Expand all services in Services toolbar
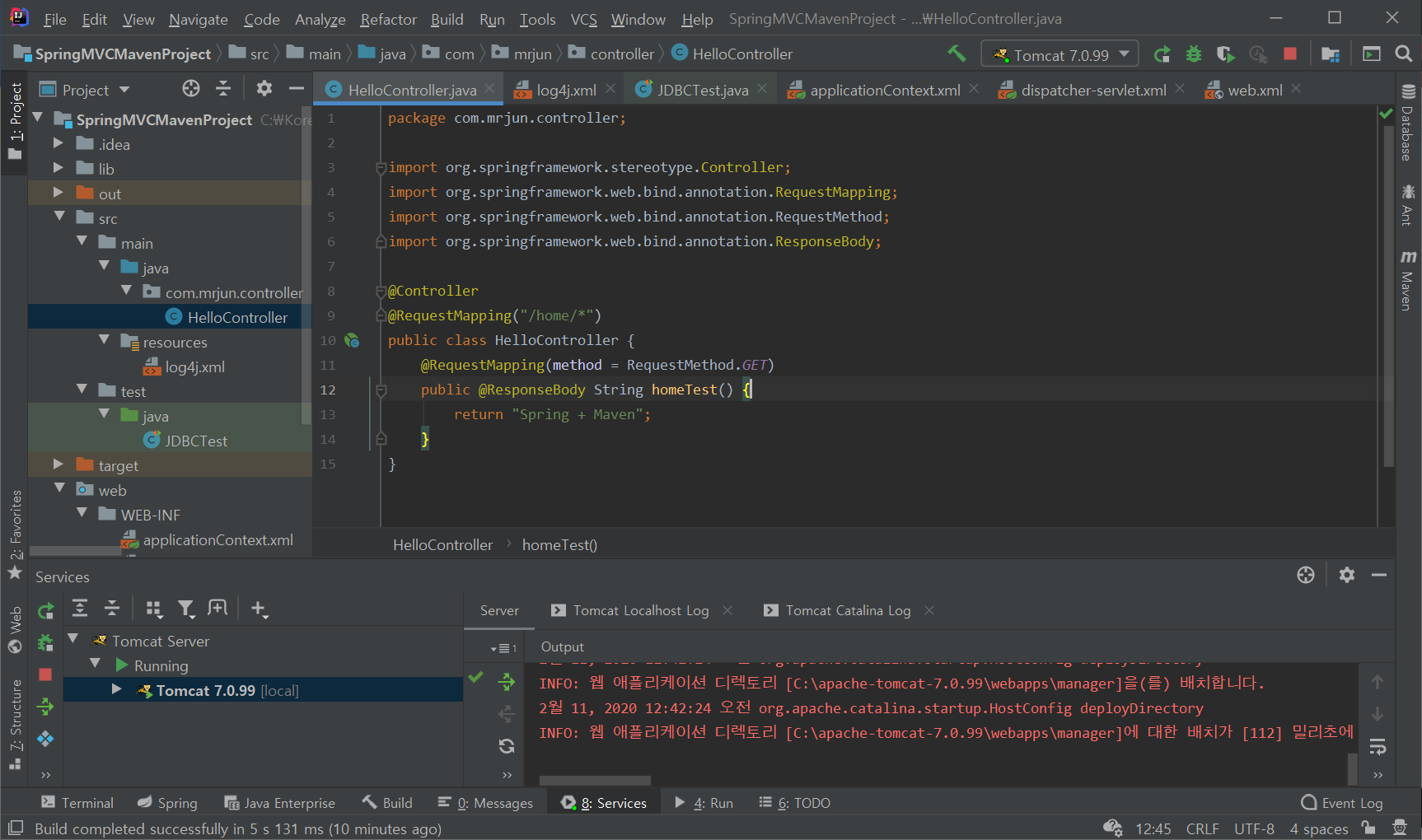Image resolution: width=1422 pixels, height=840 pixels. point(80,609)
